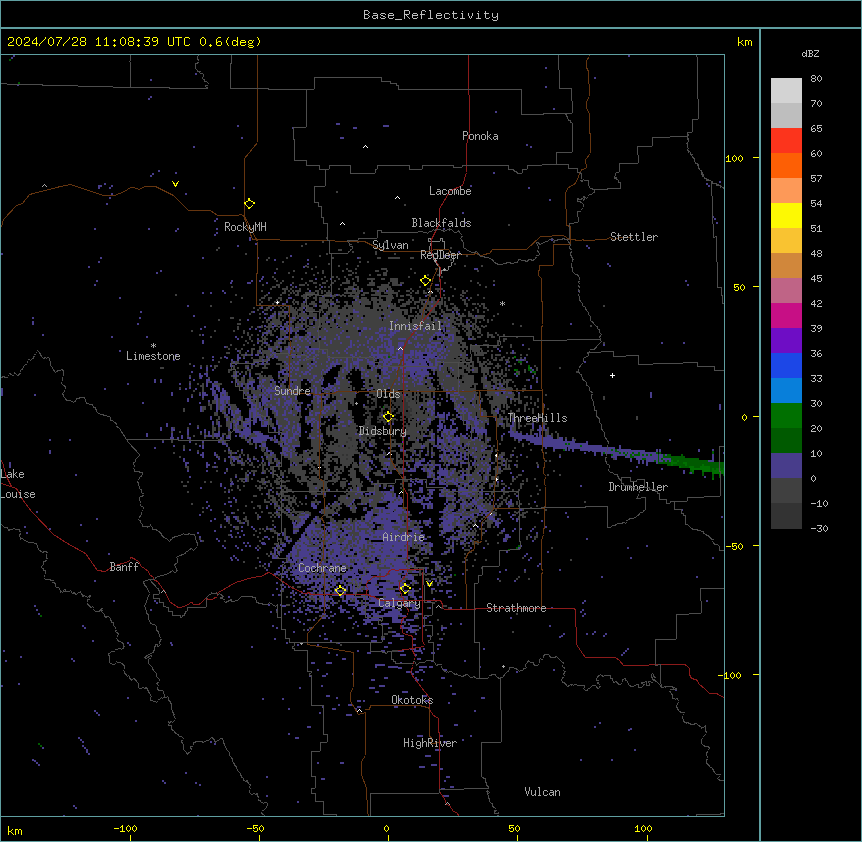
Task: Click the Innisfail label
Action: tap(415, 326)
